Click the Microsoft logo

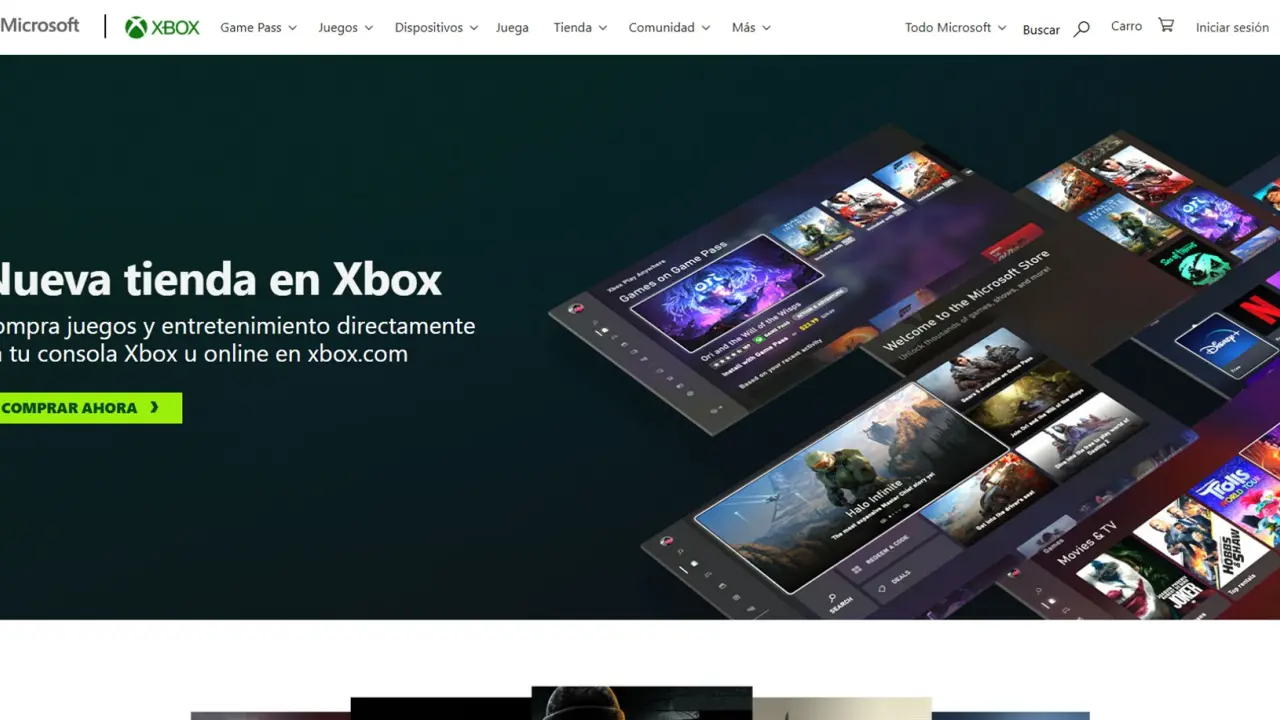click(40, 26)
